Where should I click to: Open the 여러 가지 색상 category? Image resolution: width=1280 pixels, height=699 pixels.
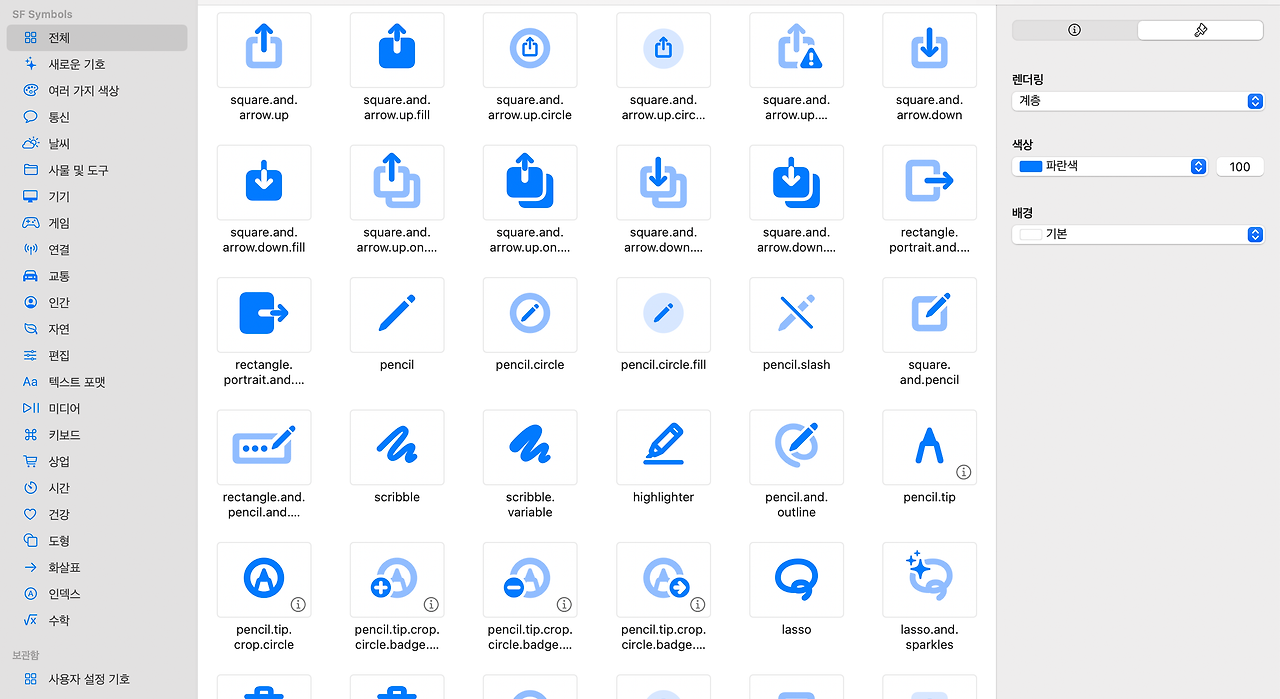tap(97, 91)
